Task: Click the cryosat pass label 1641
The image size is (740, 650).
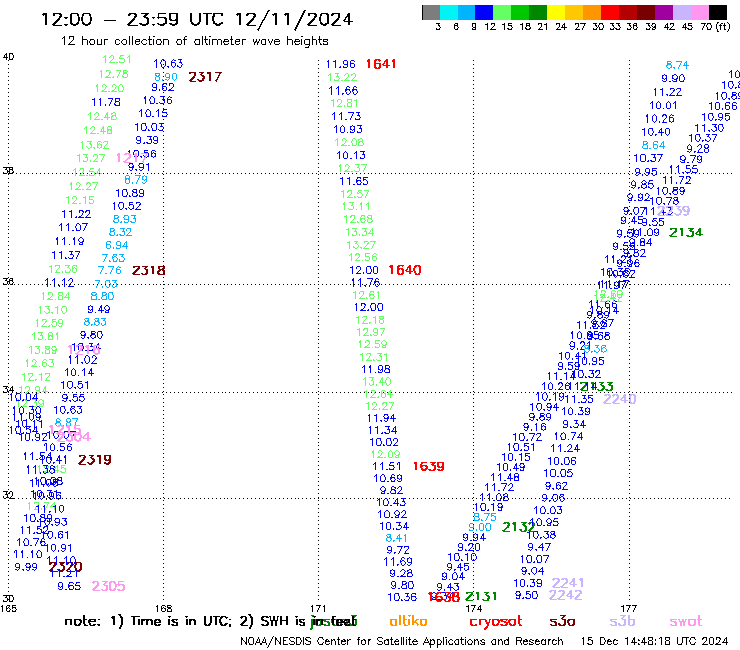Action: click(x=381, y=64)
